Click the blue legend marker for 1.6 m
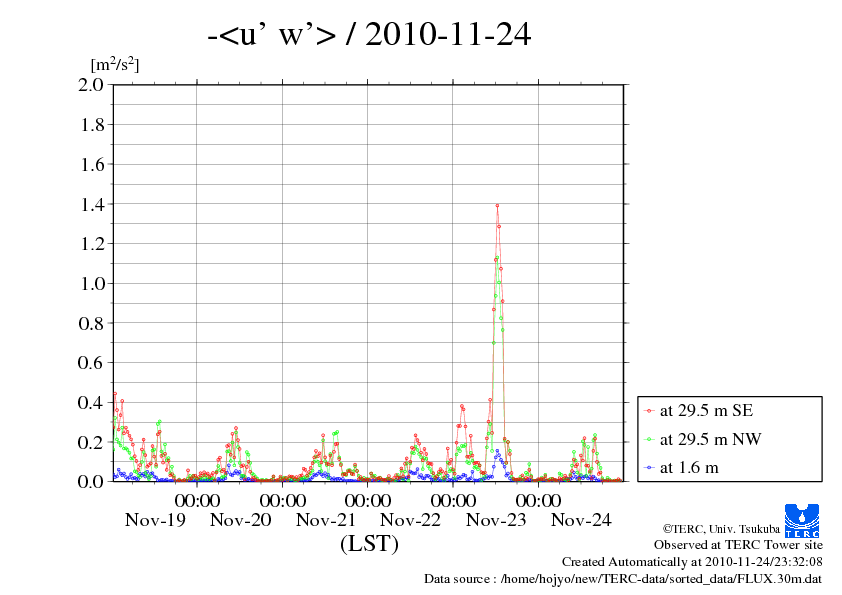 coord(649,468)
